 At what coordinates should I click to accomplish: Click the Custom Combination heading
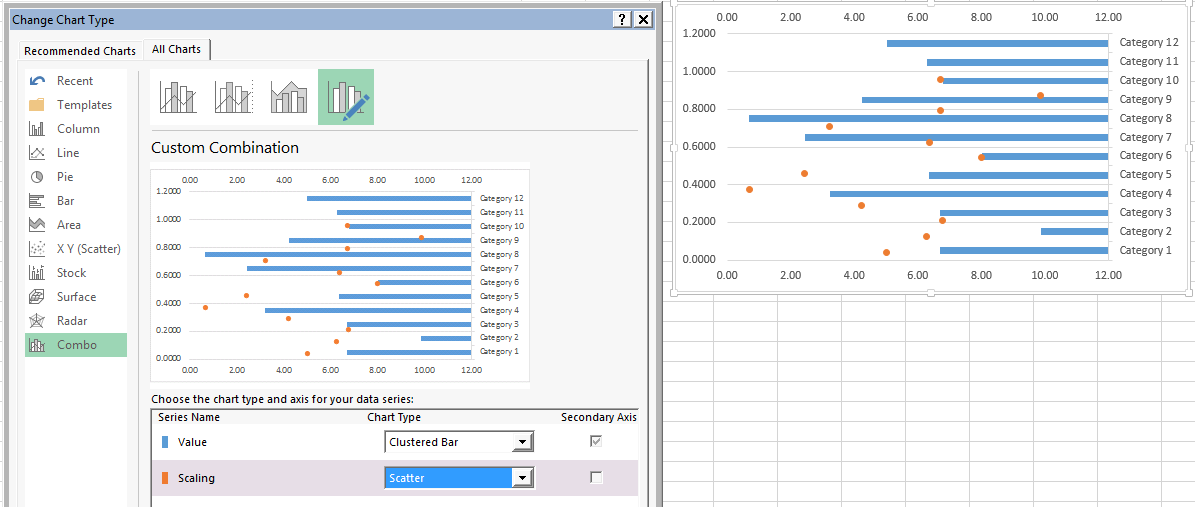(225, 148)
